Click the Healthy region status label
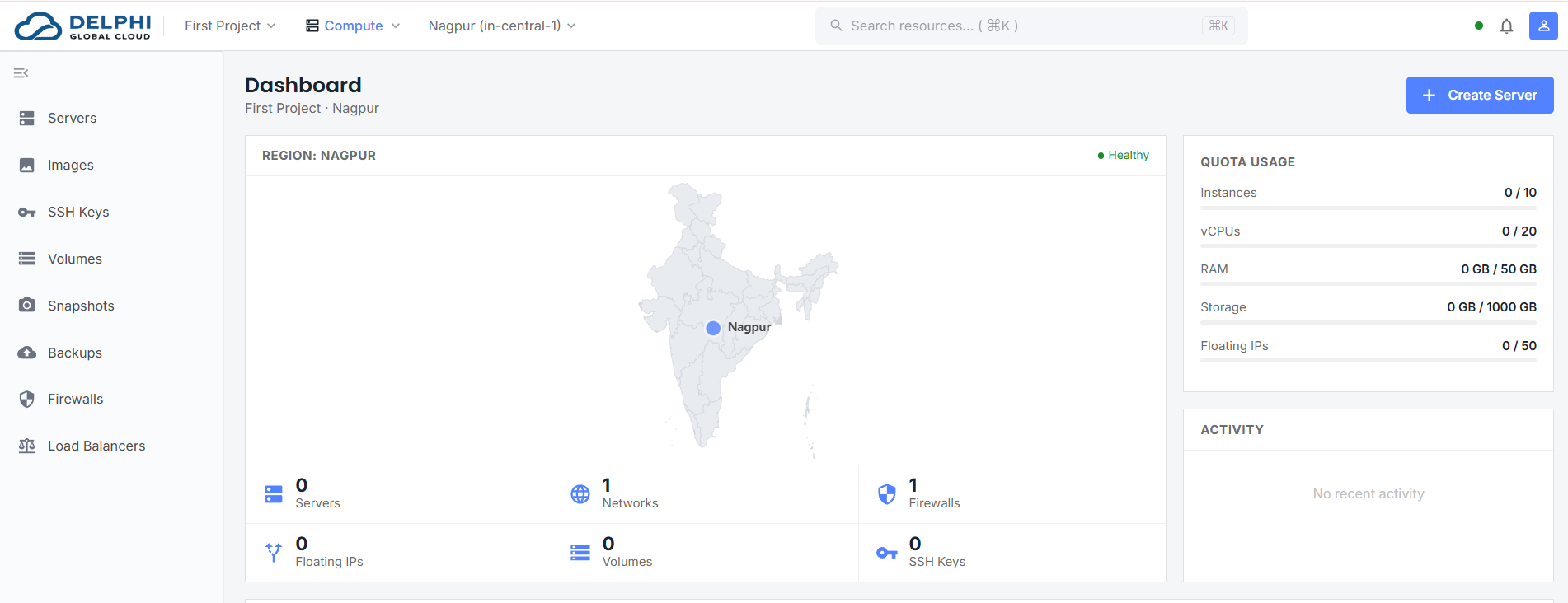The width and height of the screenshot is (1568, 603). coord(1123,156)
